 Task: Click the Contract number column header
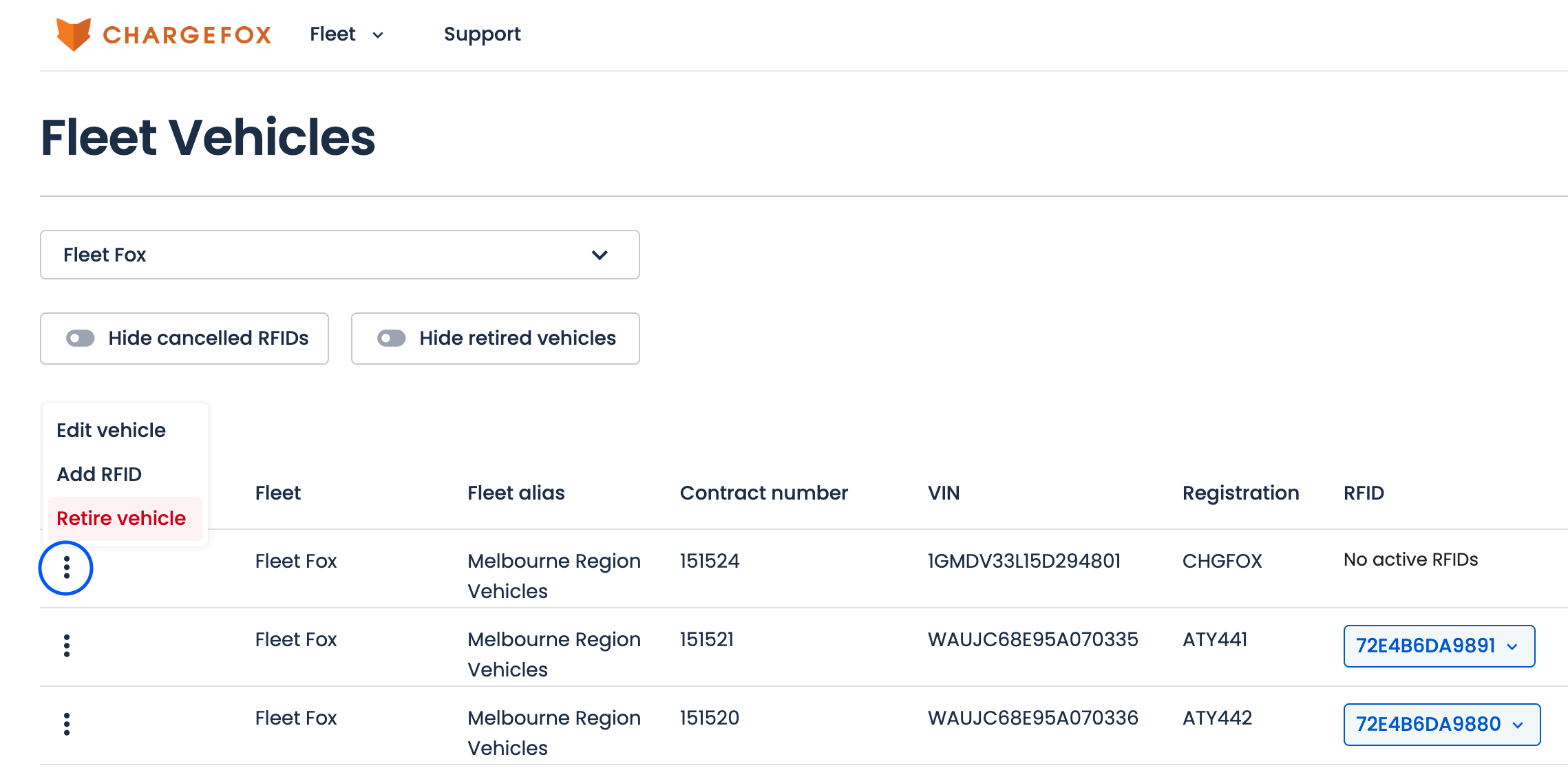click(764, 493)
